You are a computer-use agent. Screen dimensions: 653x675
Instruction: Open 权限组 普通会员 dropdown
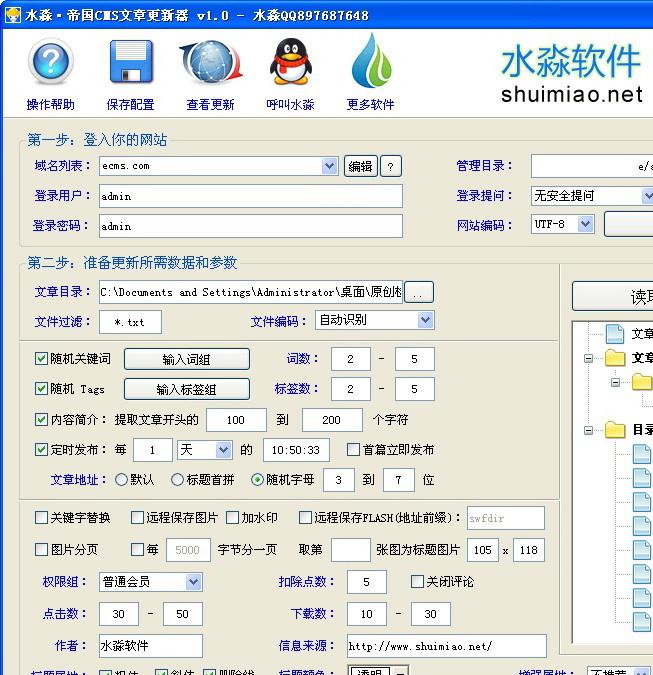click(193, 582)
